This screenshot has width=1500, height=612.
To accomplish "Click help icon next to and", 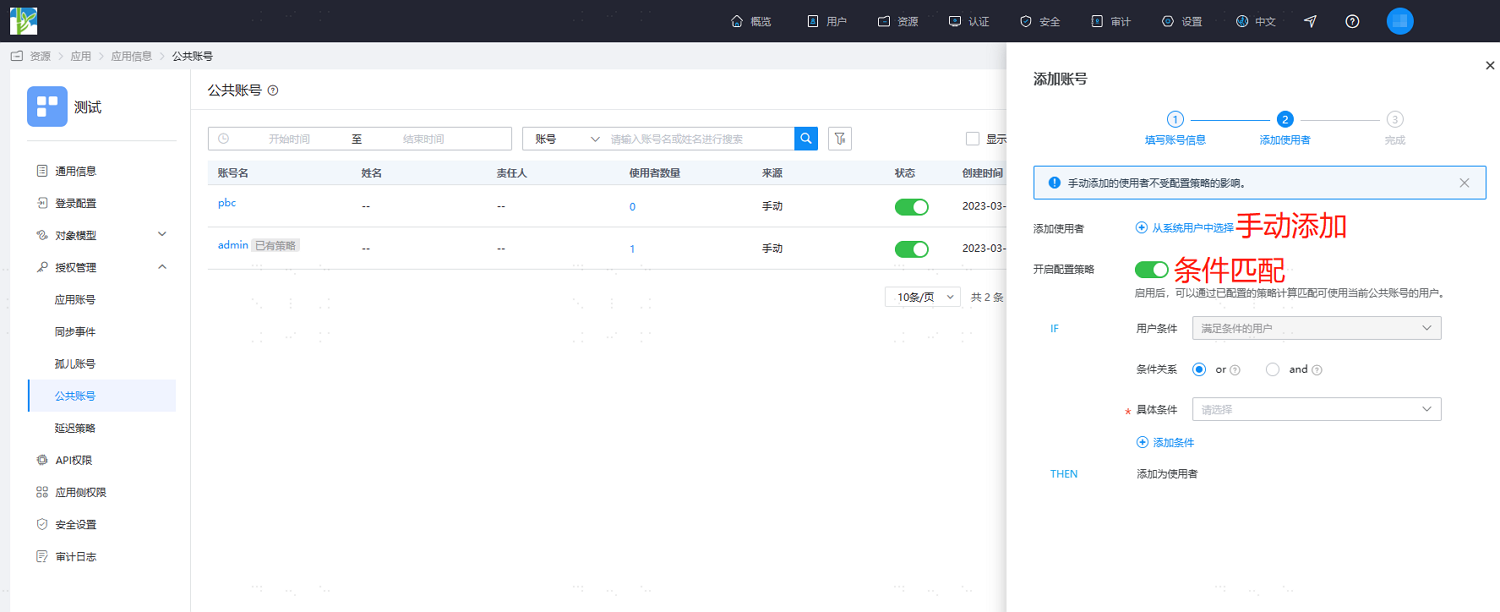I will [x=1316, y=370].
